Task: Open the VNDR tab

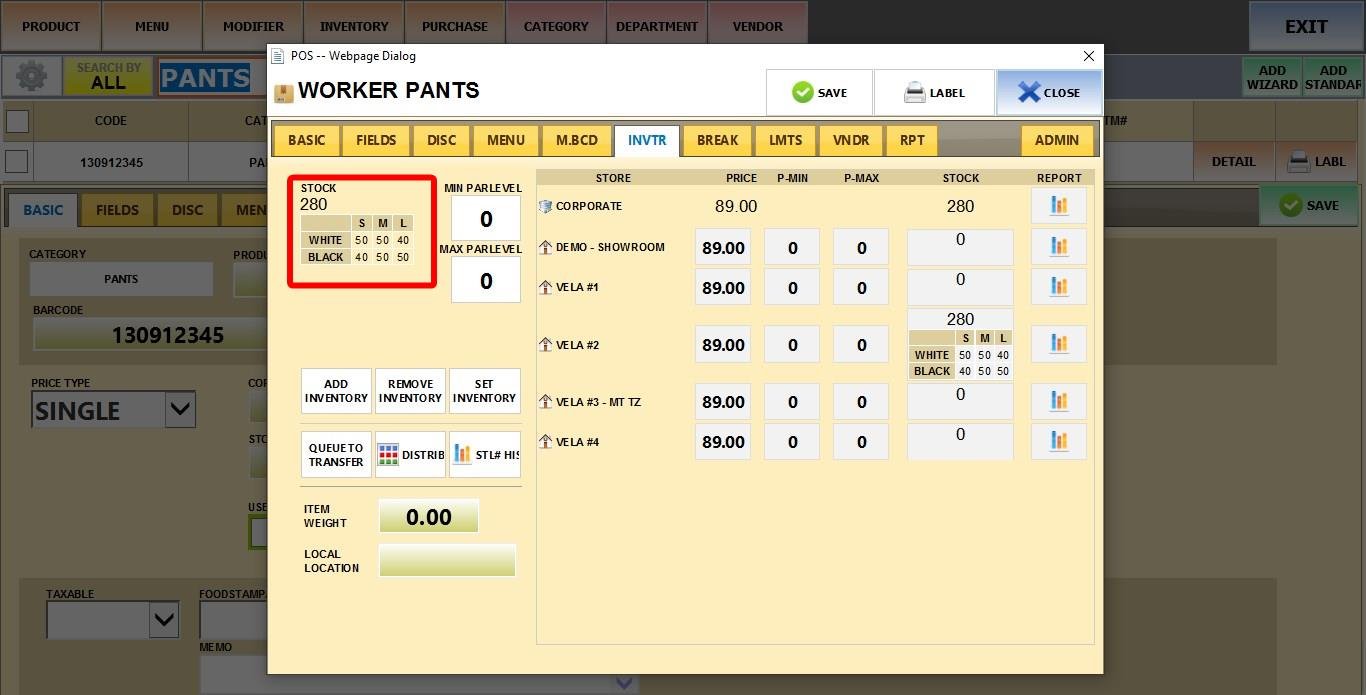Action: 850,140
